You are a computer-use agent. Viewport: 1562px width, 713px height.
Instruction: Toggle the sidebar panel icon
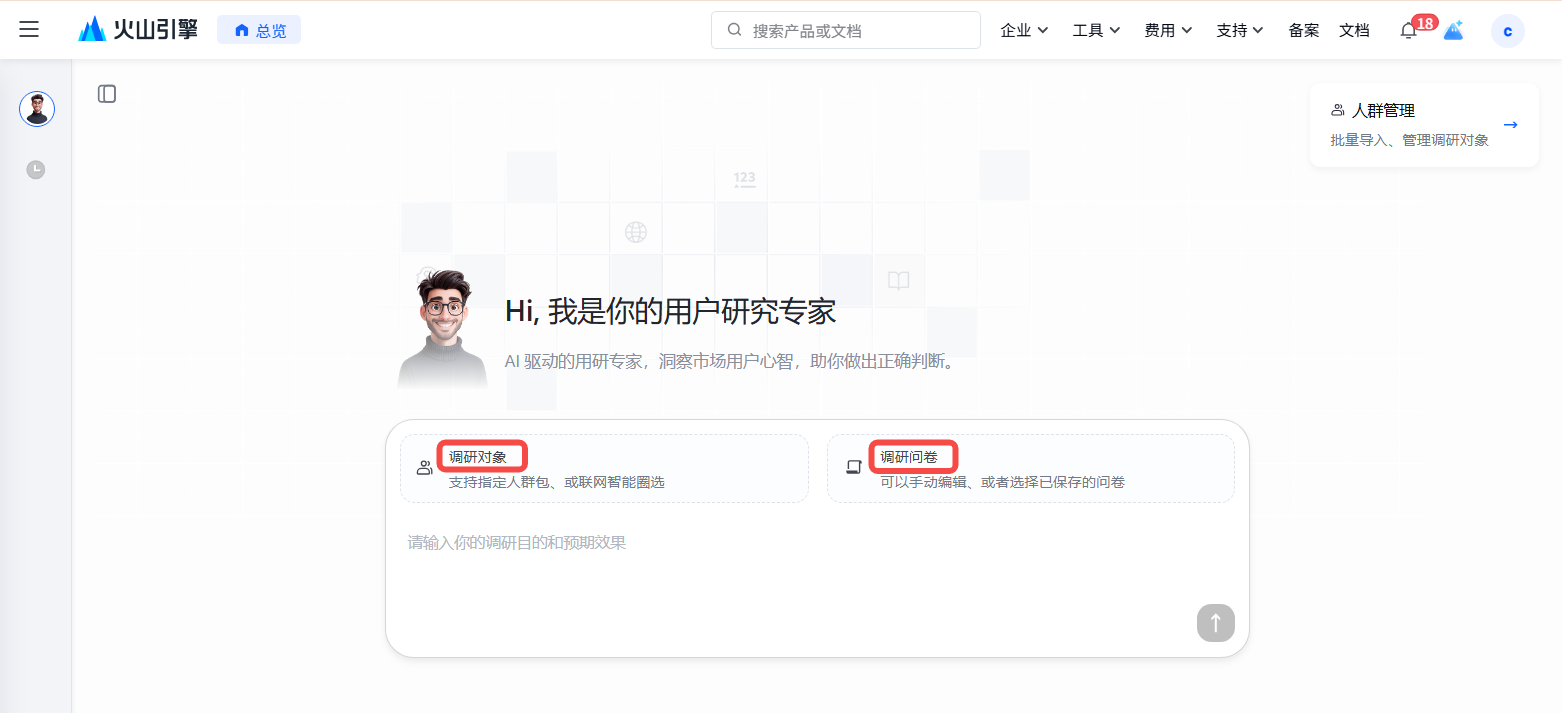pyautogui.click(x=107, y=94)
